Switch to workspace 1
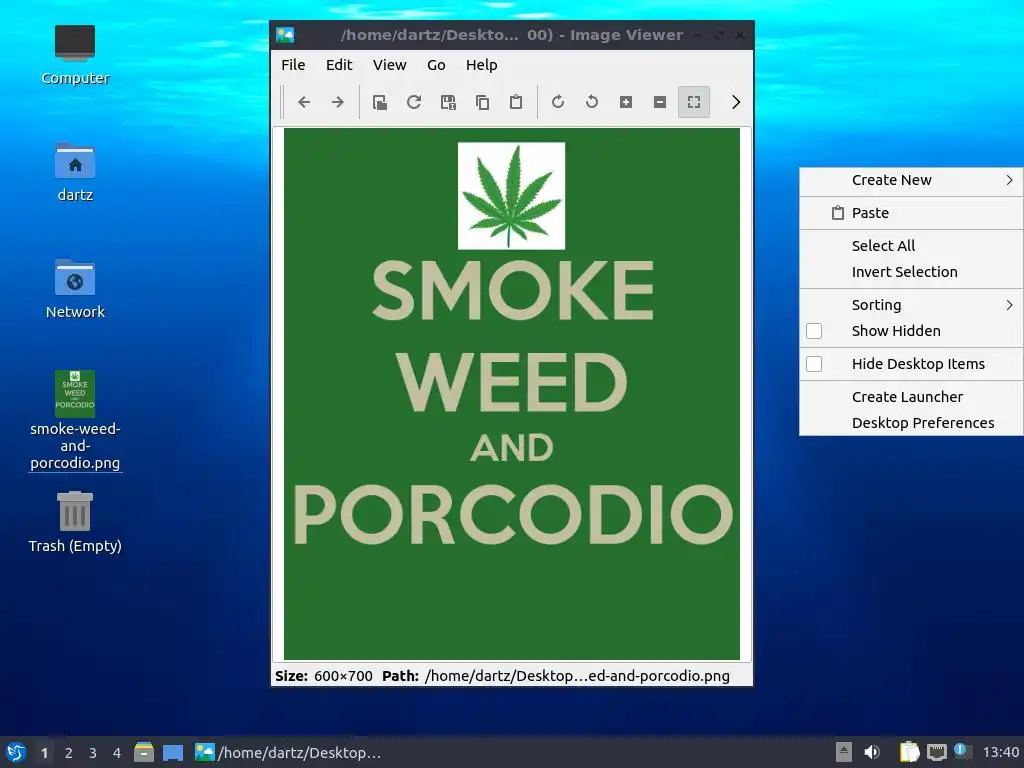Screen dimensions: 1024x768 tap(44, 753)
